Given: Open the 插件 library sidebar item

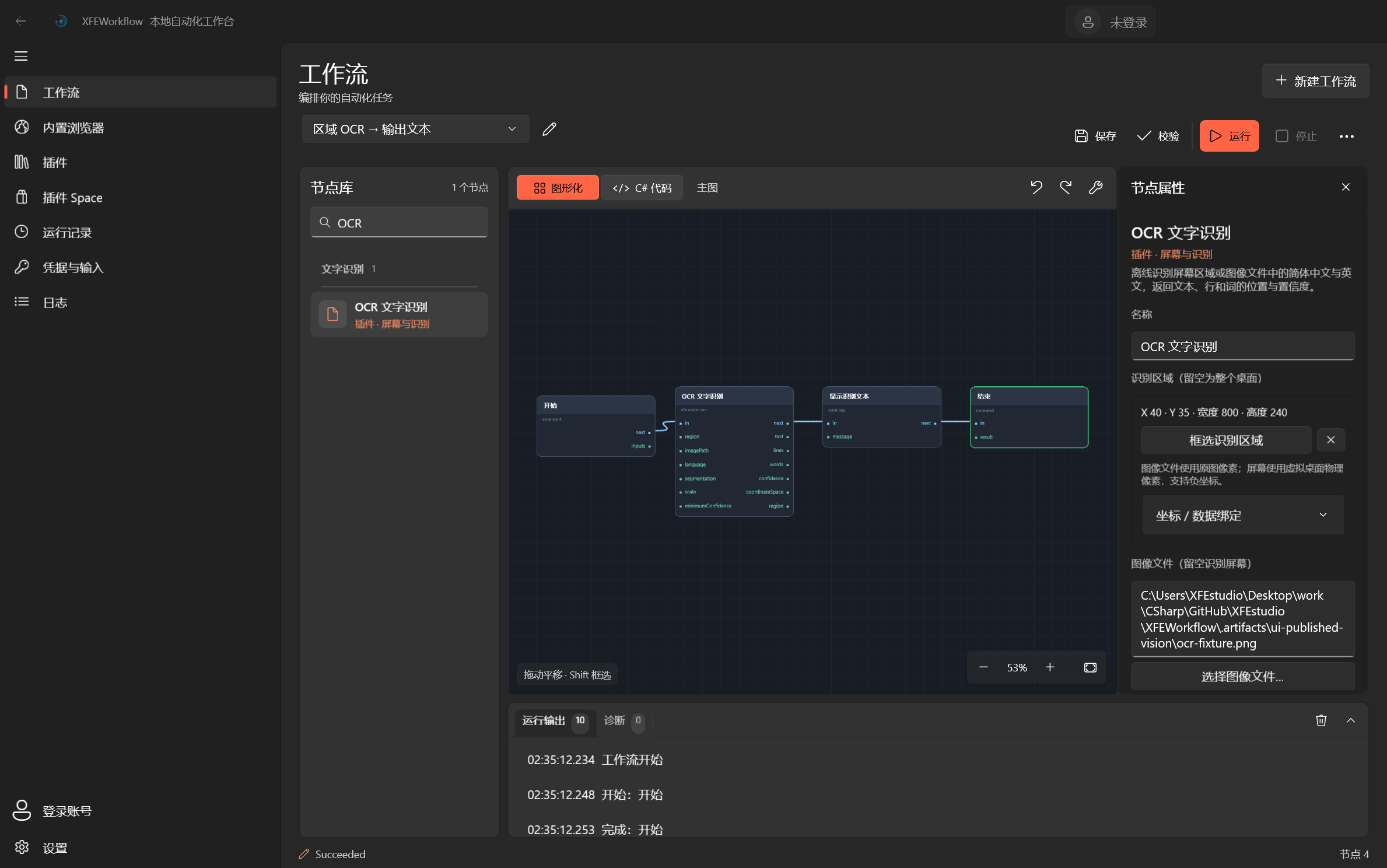Looking at the screenshot, I should 140,162.
